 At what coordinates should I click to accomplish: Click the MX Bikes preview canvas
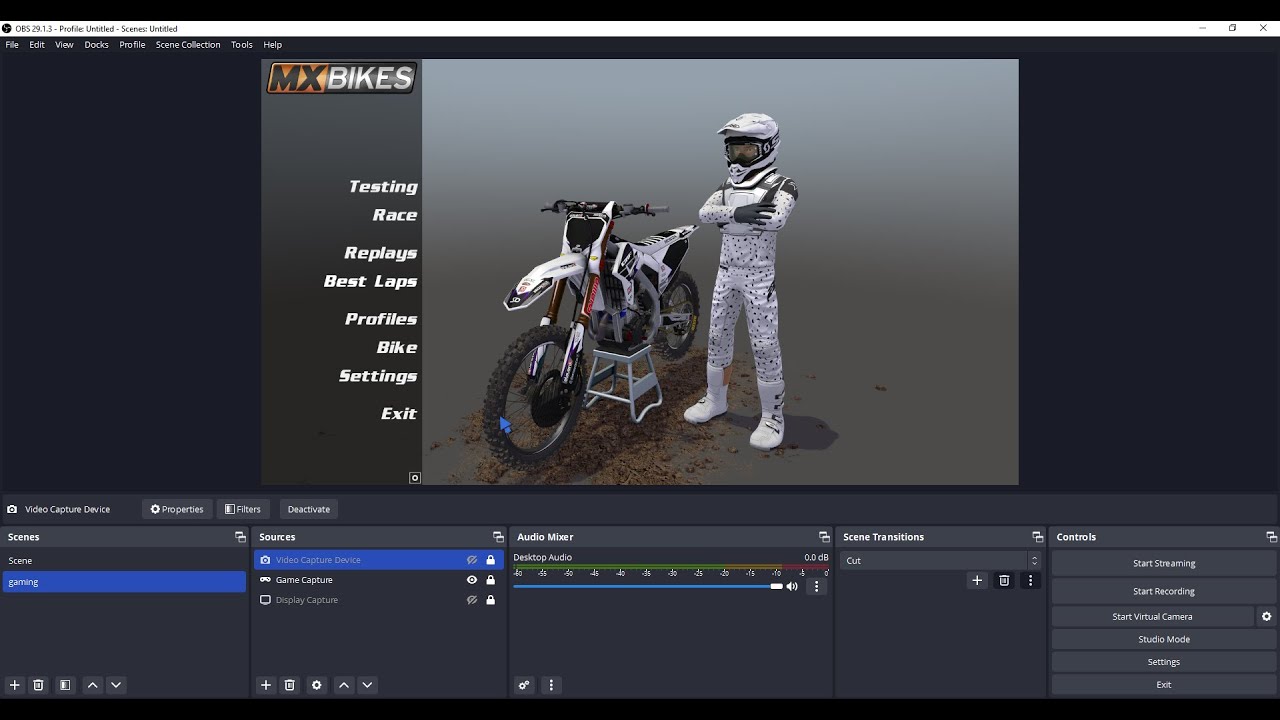tap(640, 272)
